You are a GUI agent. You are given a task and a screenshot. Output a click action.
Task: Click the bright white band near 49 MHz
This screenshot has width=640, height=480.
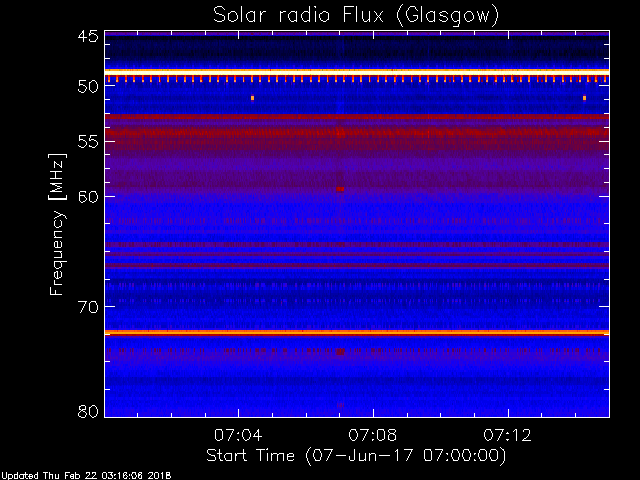pyautogui.click(x=357, y=72)
